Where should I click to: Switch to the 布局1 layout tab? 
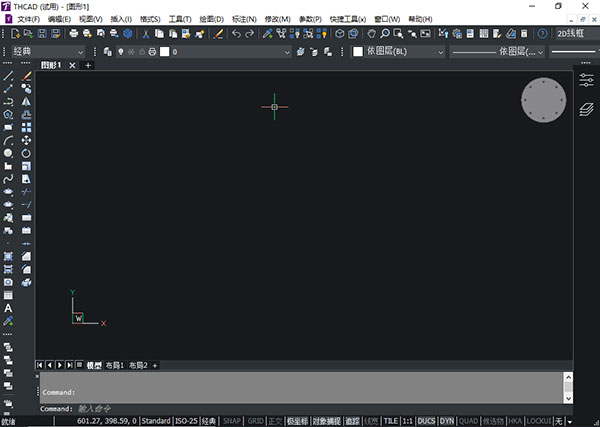116,365
